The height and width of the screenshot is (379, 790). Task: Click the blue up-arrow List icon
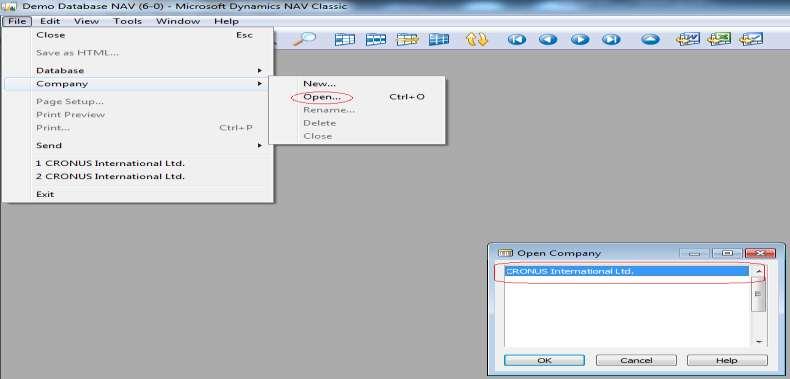[x=650, y=39]
